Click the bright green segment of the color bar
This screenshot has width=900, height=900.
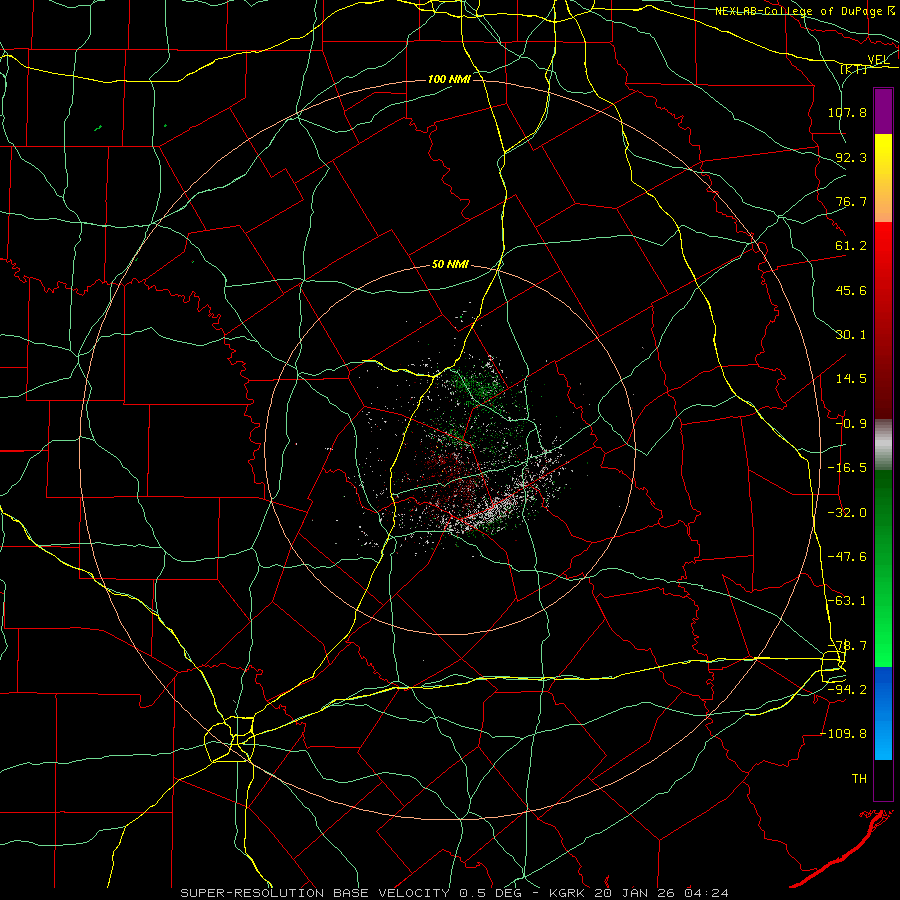883,608
